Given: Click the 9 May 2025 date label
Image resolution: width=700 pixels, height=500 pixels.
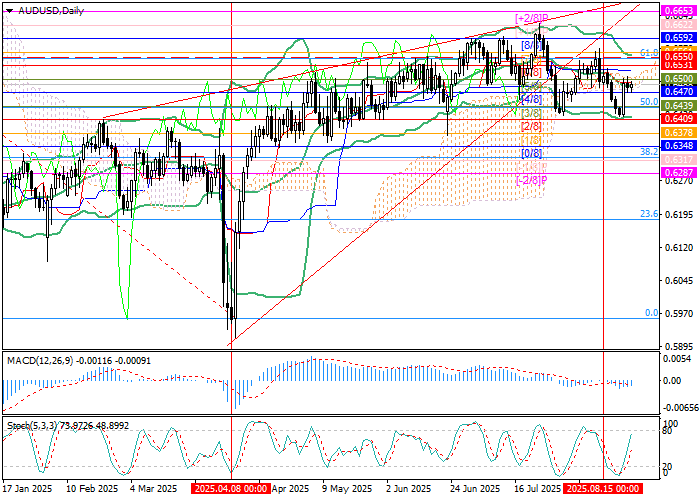Looking at the screenshot, I should tap(347, 488).
